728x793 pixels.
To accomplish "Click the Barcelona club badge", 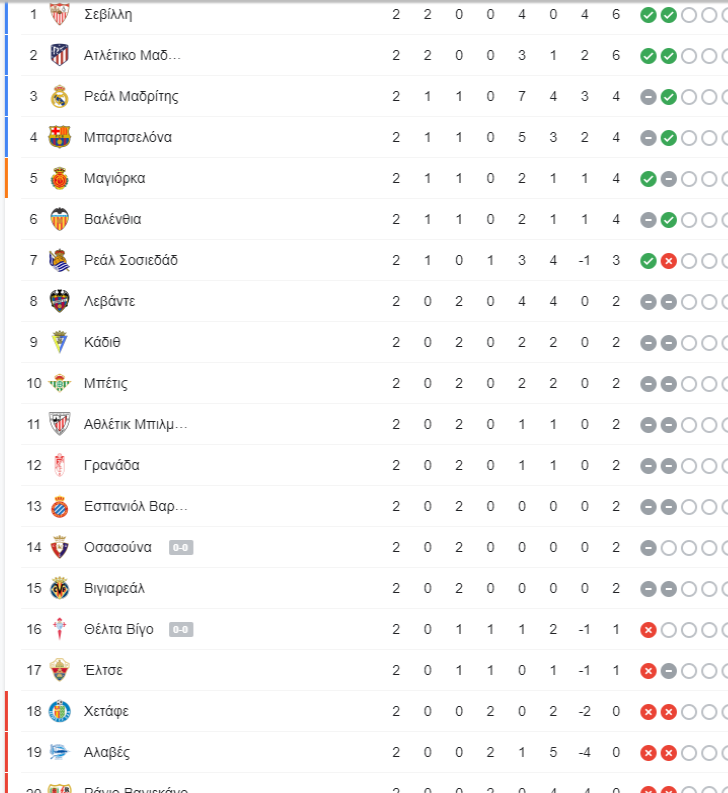I will 60,137.
